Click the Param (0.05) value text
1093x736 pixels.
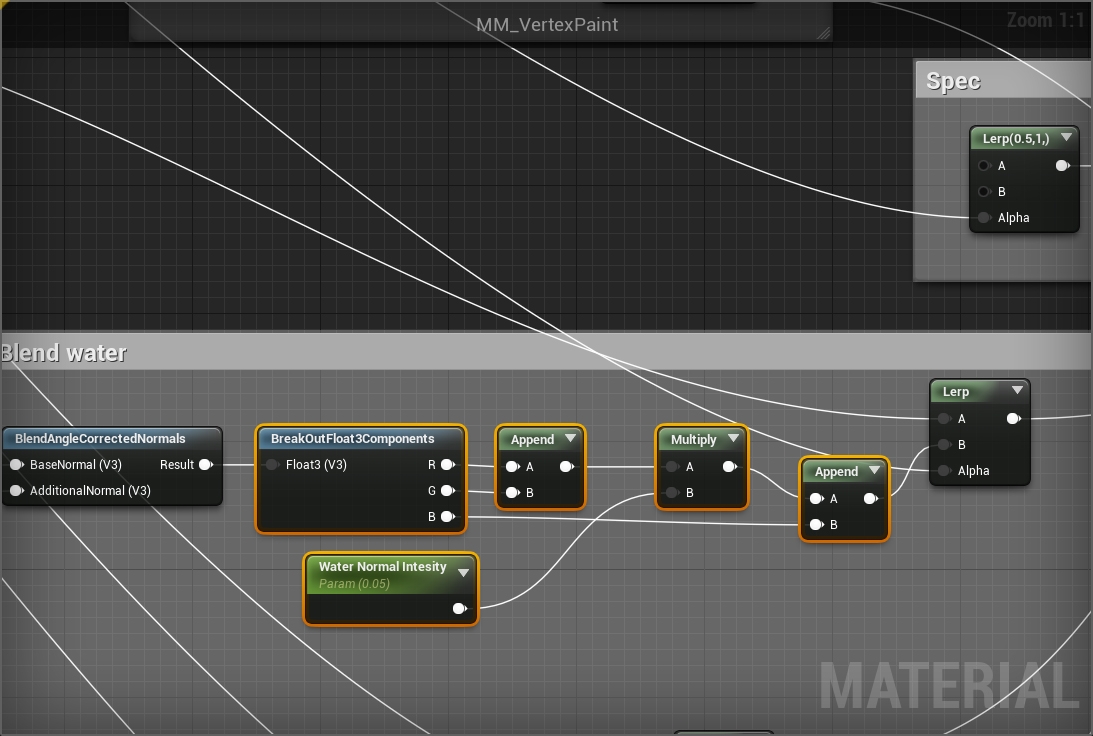354,584
